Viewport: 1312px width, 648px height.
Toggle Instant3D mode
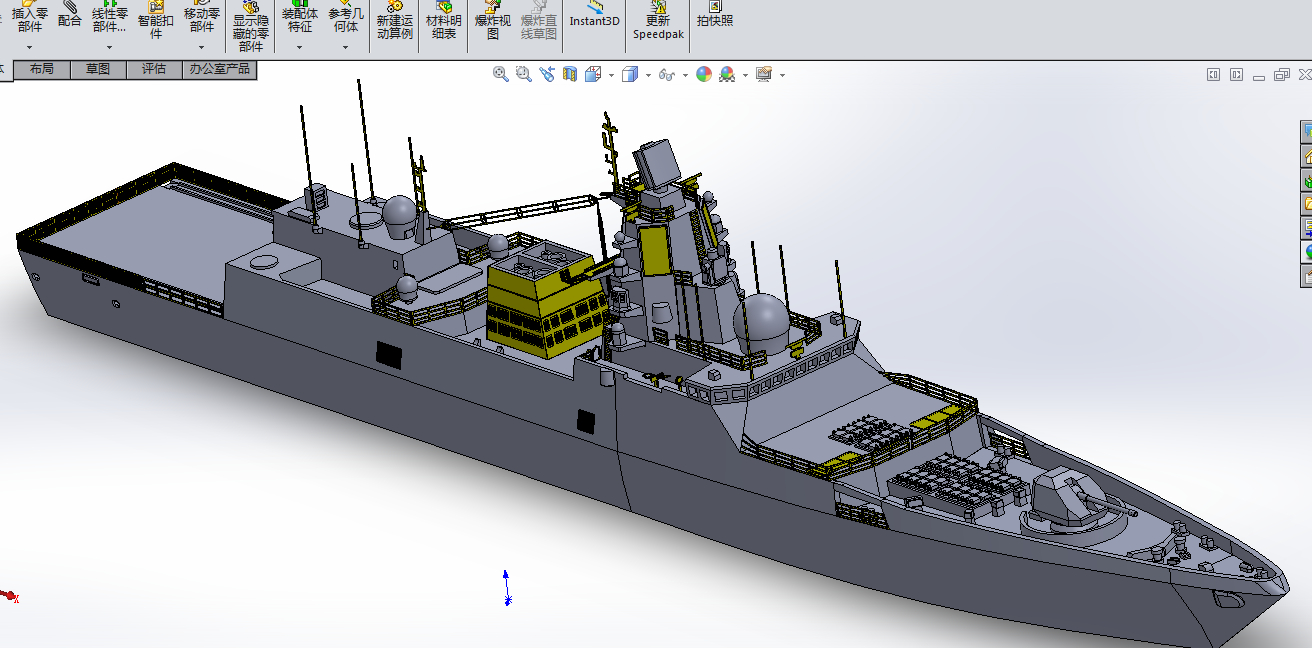[594, 20]
